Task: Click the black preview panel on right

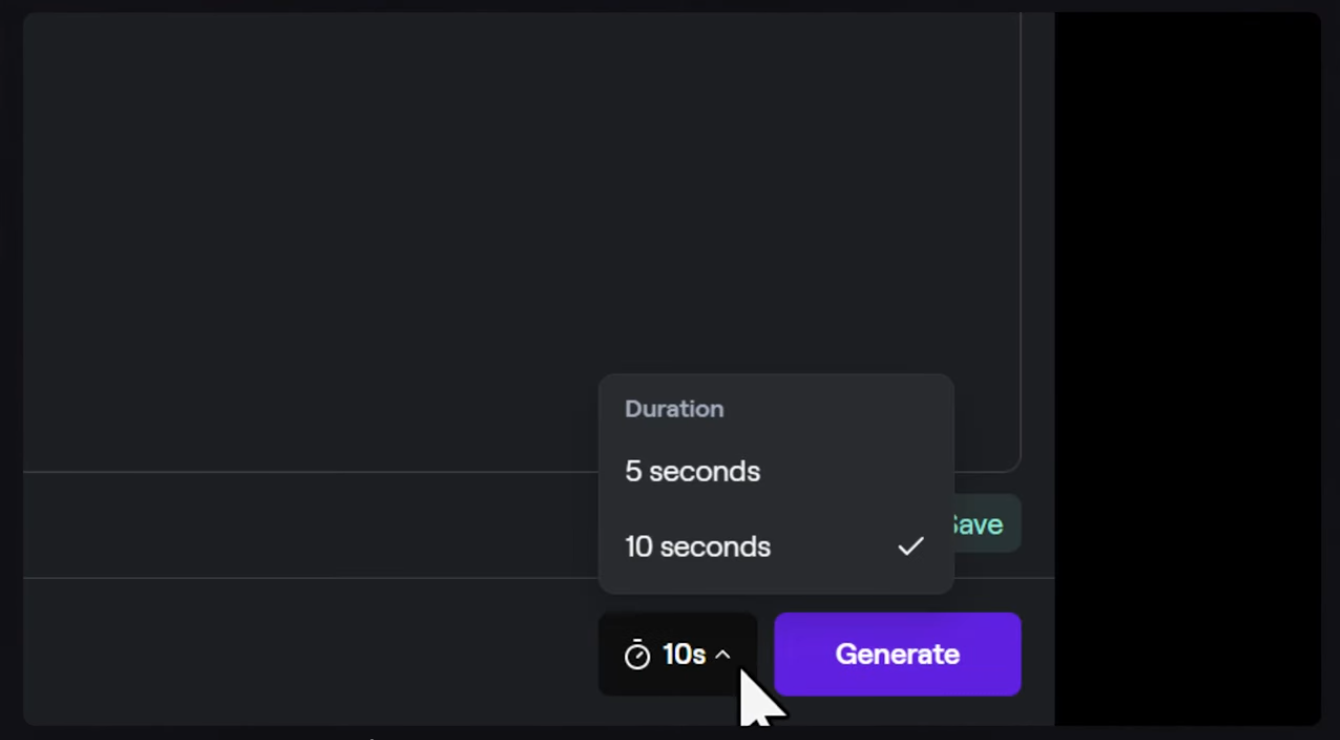Action: pyautogui.click(x=1188, y=368)
